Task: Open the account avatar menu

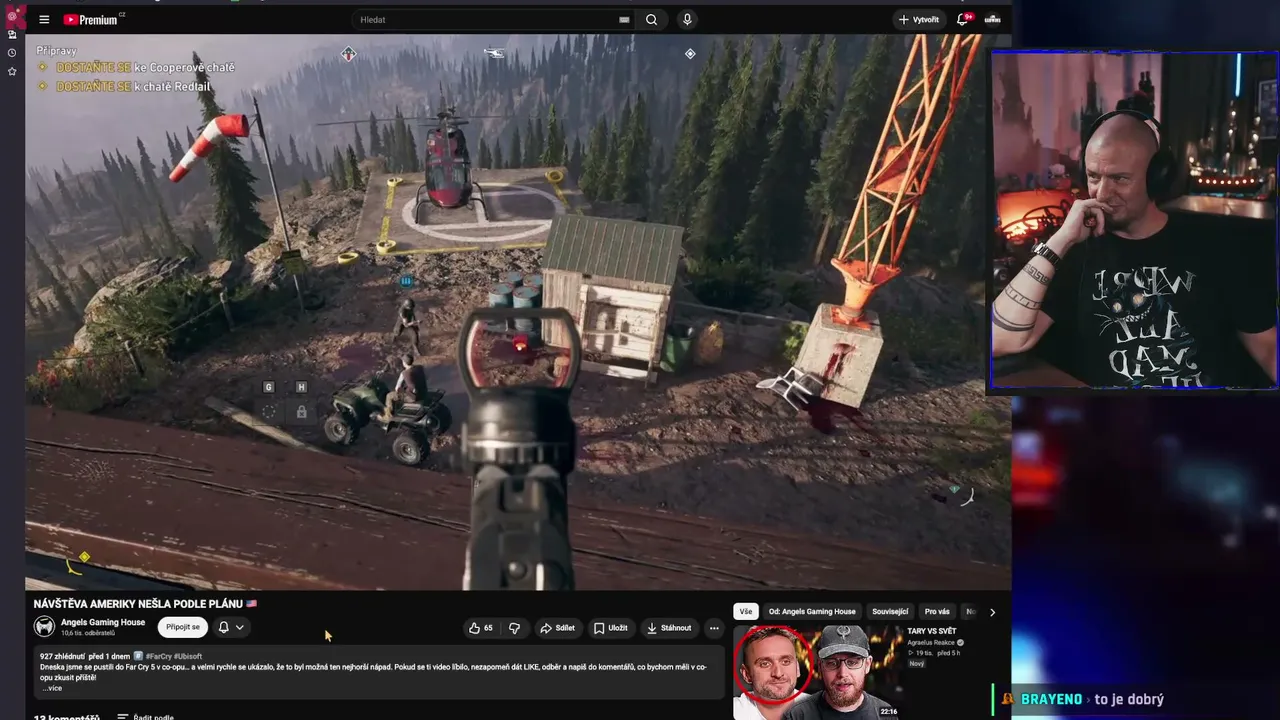Action: [993, 19]
